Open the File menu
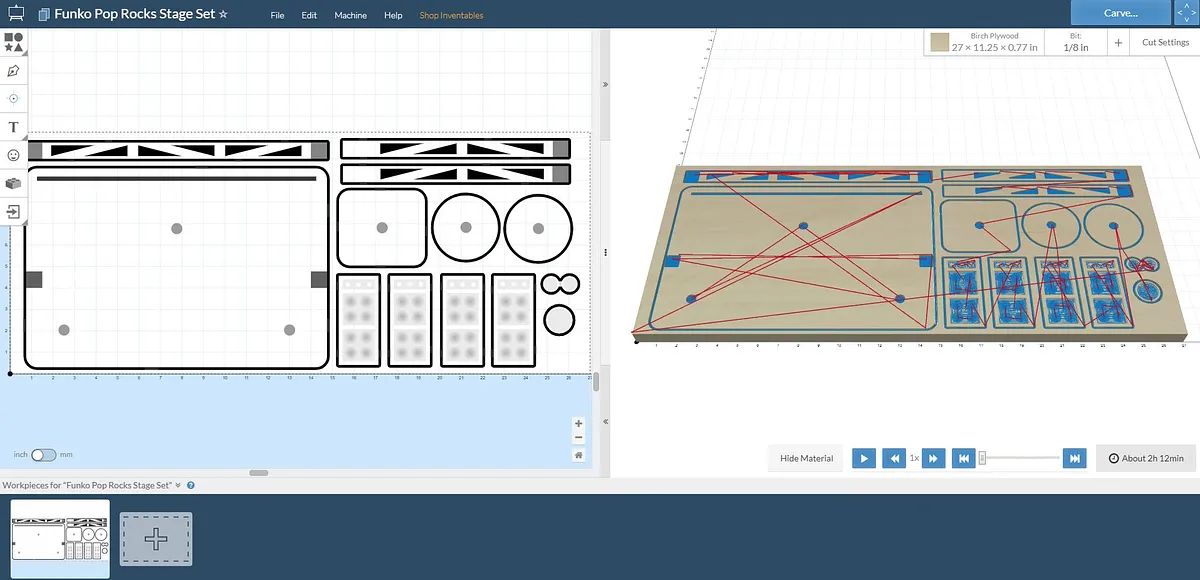Screen dimensions: 1200x580 [277, 16]
